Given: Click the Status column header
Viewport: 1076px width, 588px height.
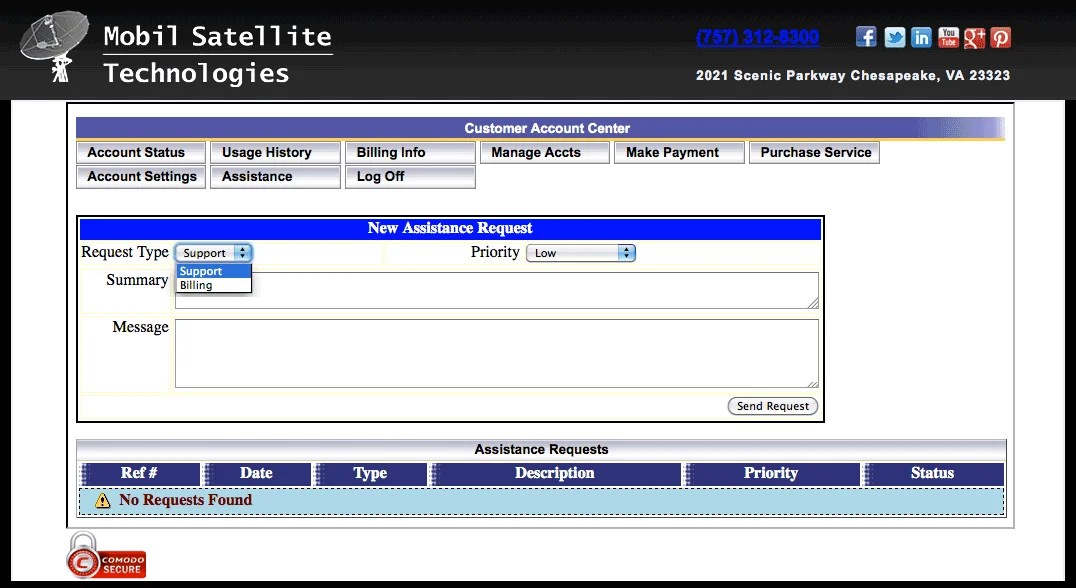Looking at the screenshot, I should [x=933, y=473].
